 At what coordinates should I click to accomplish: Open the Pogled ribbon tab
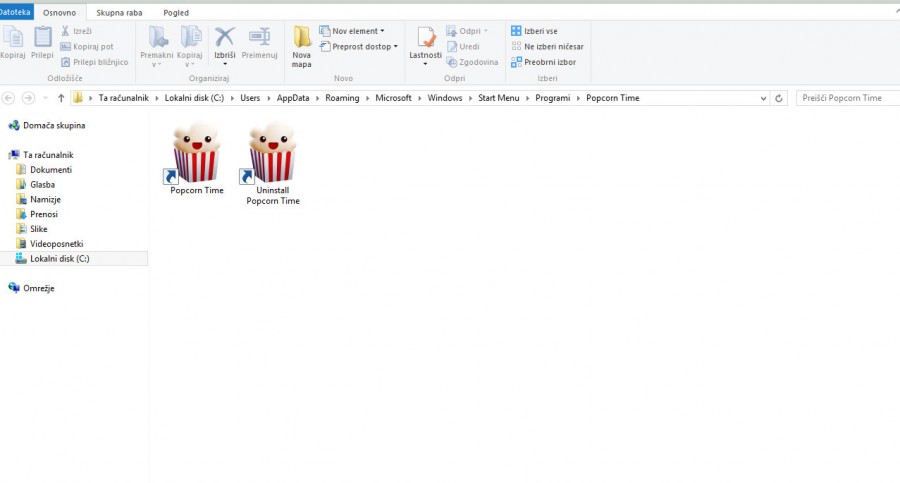click(176, 13)
